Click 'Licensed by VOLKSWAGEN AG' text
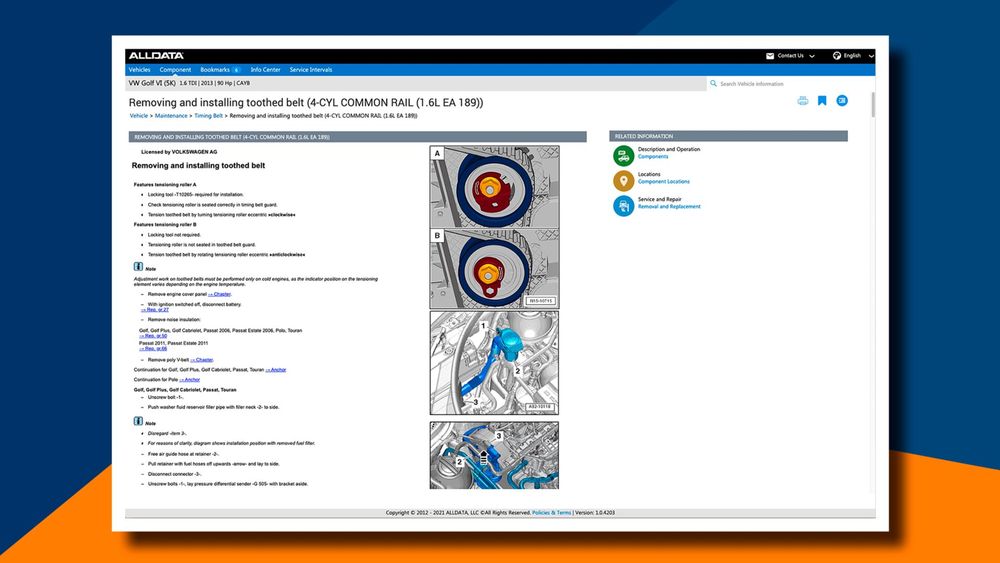1000x563 pixels. [x=179, y=152]
